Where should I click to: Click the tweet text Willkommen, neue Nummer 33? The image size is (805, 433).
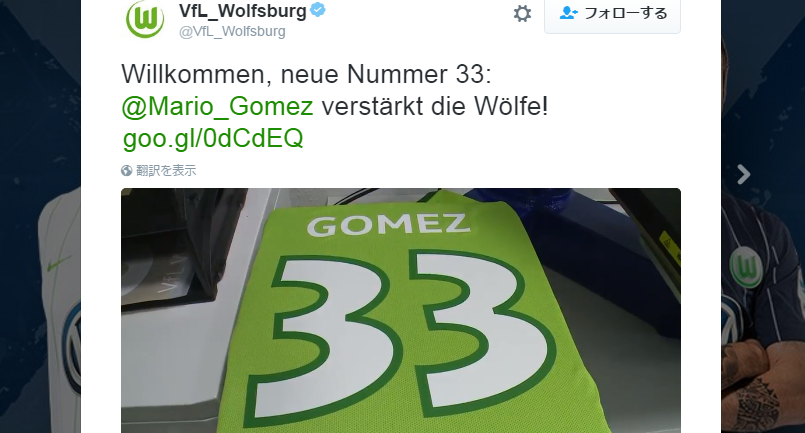(306, 74)
